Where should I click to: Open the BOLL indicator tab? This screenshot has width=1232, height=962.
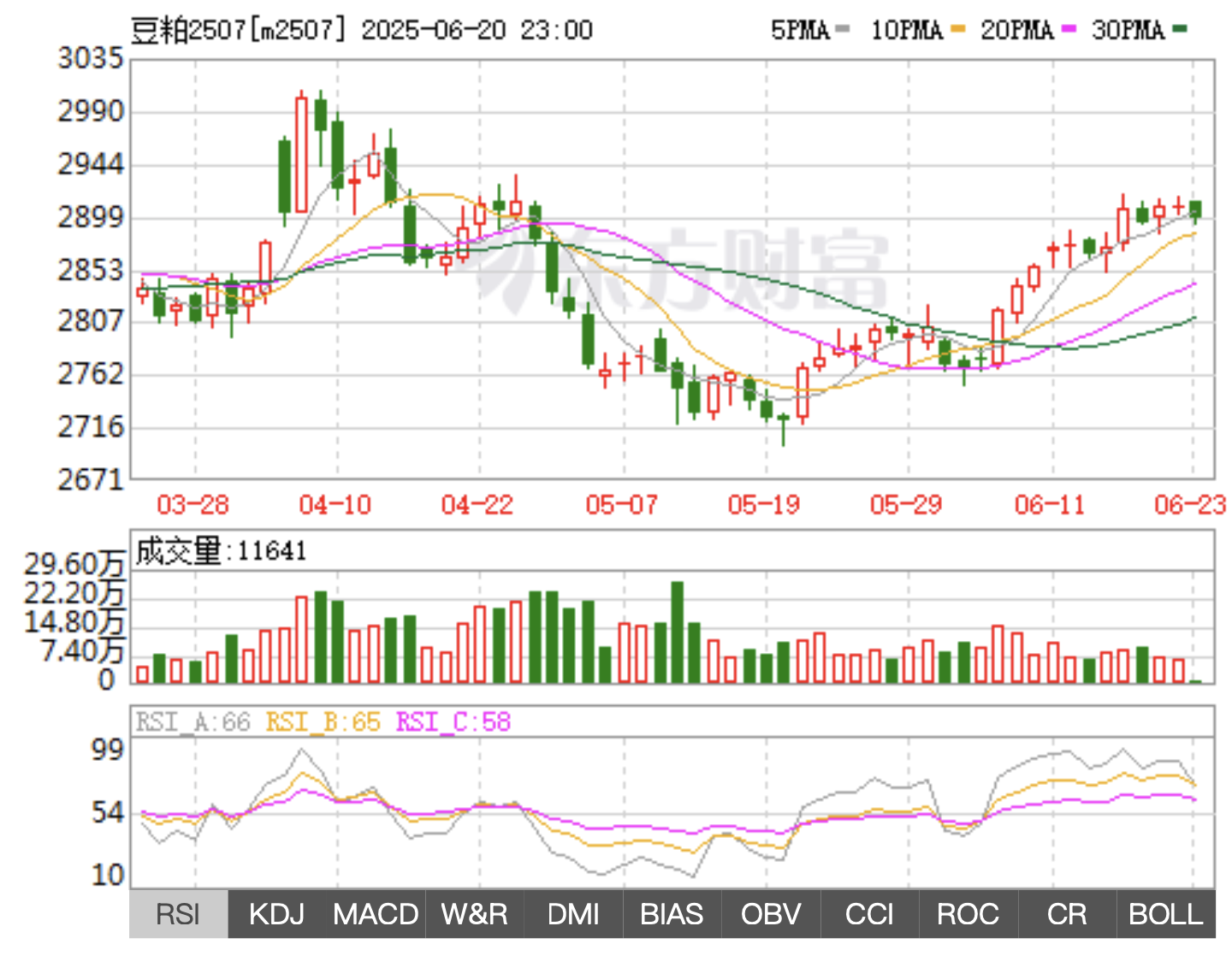pos(1166,914)
